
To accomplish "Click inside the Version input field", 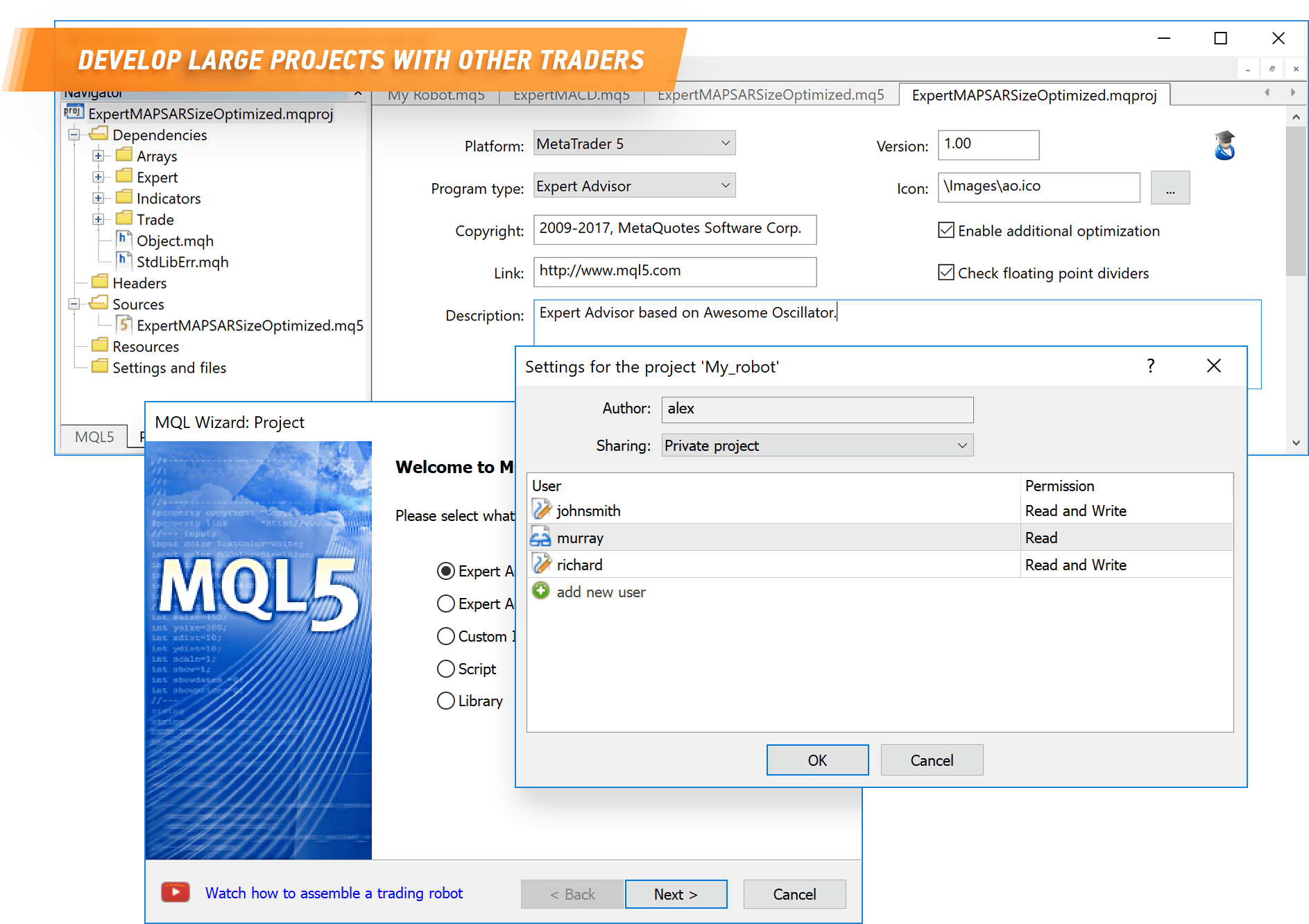I will [988, 145].
